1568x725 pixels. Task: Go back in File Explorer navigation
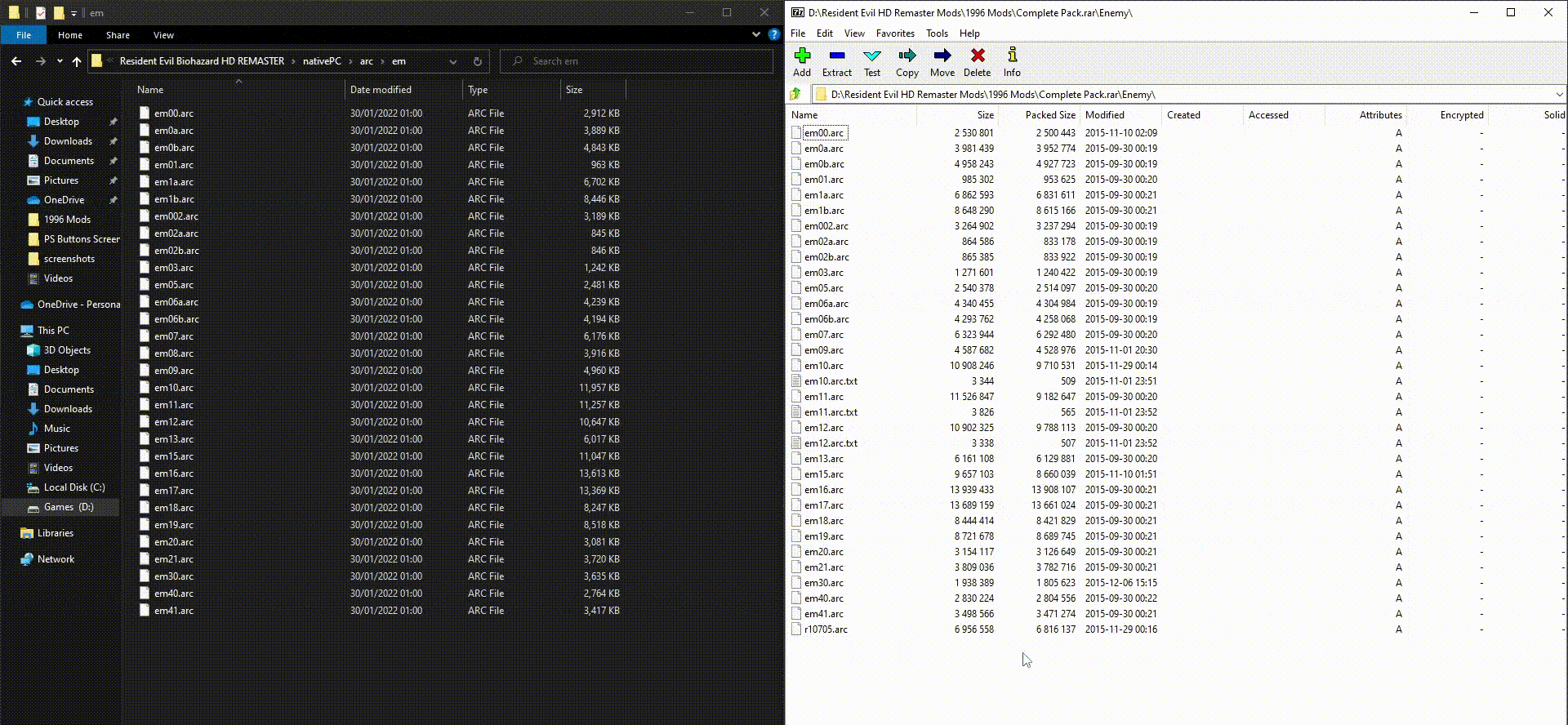tap(16, 61)
